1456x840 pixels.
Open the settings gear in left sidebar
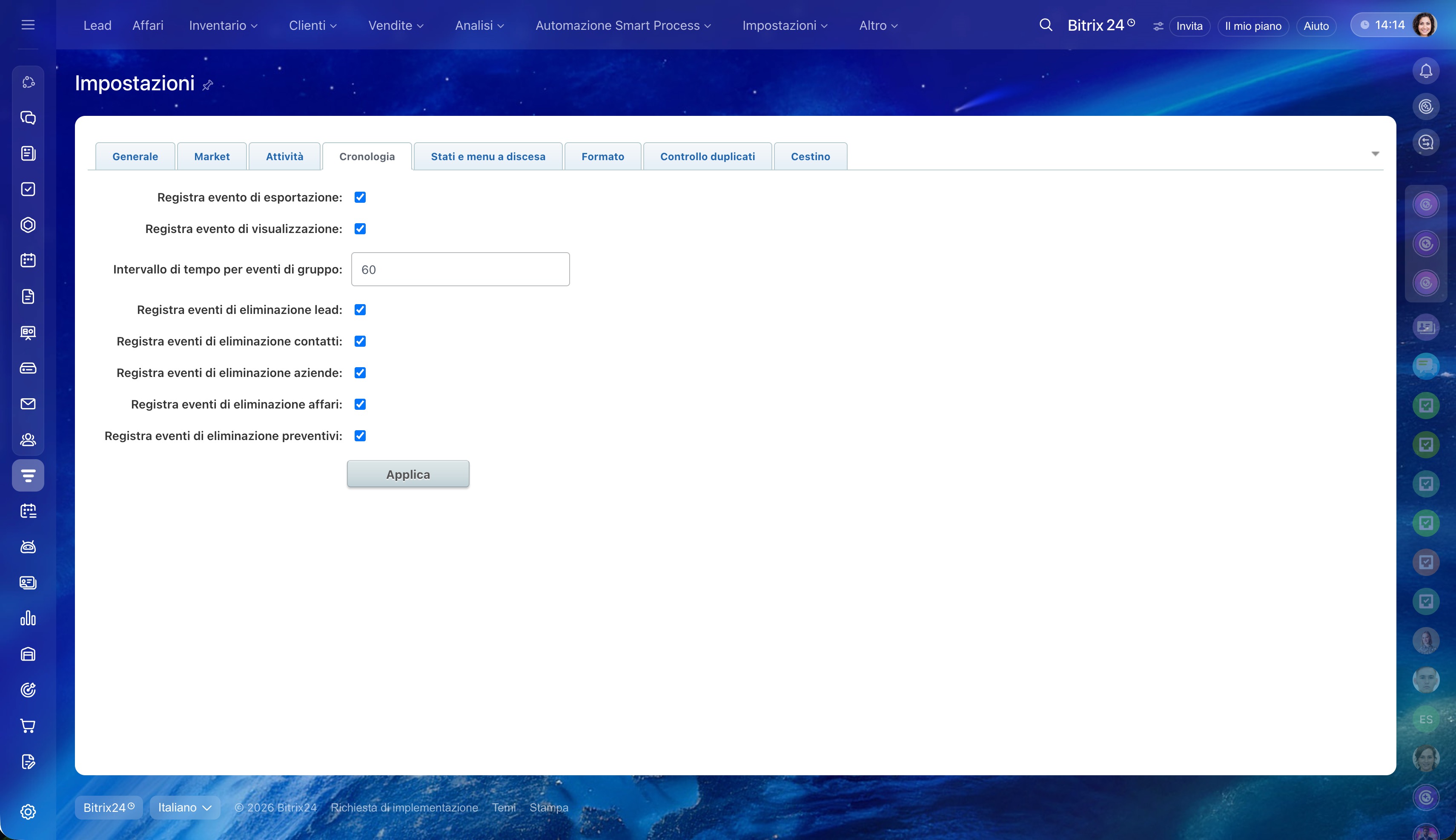(x=28, y=812)
